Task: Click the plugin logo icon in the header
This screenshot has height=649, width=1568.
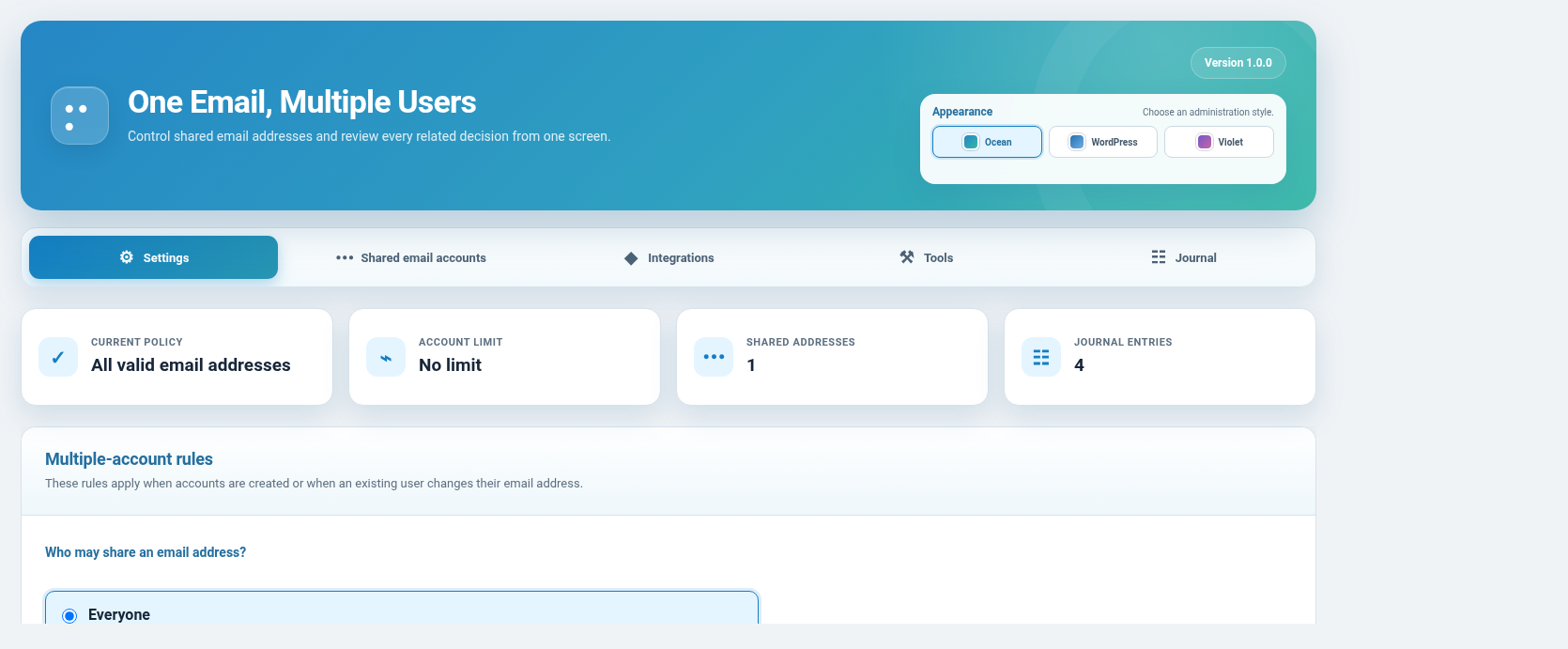Action: pos(80,116)
